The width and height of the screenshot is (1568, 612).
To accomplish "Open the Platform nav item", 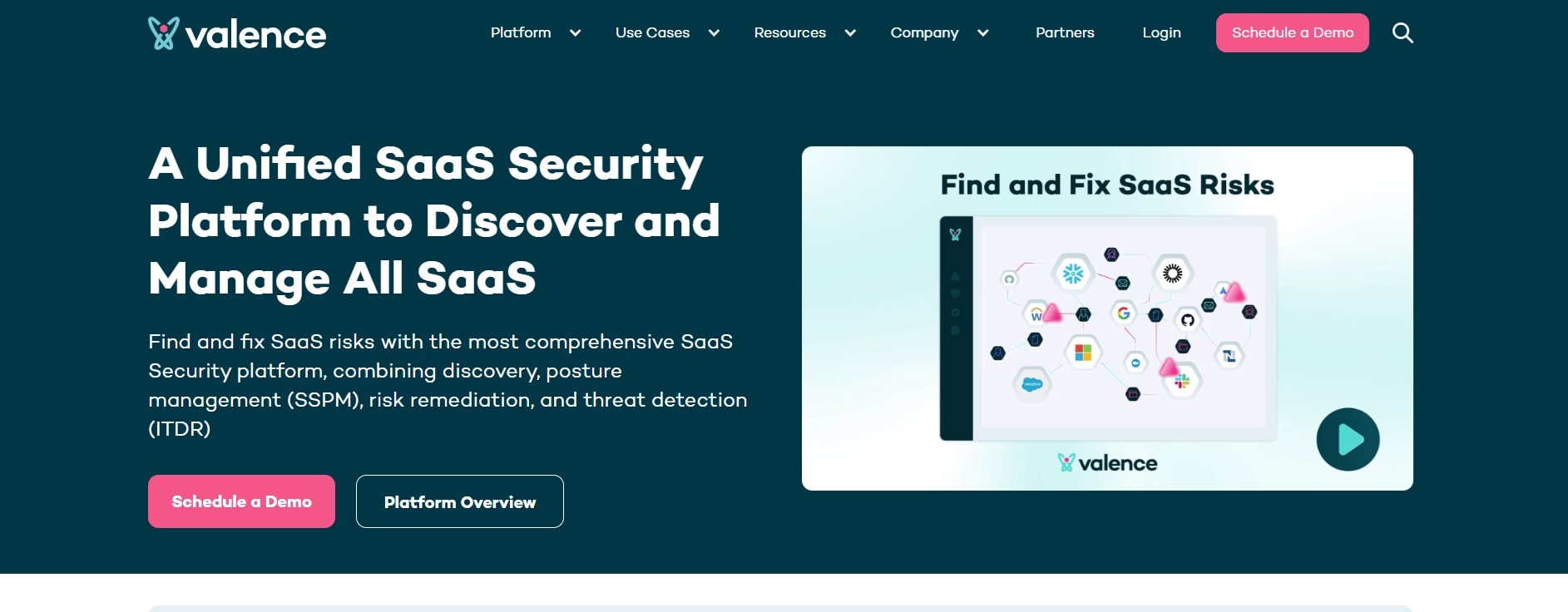I will (521, 32).
